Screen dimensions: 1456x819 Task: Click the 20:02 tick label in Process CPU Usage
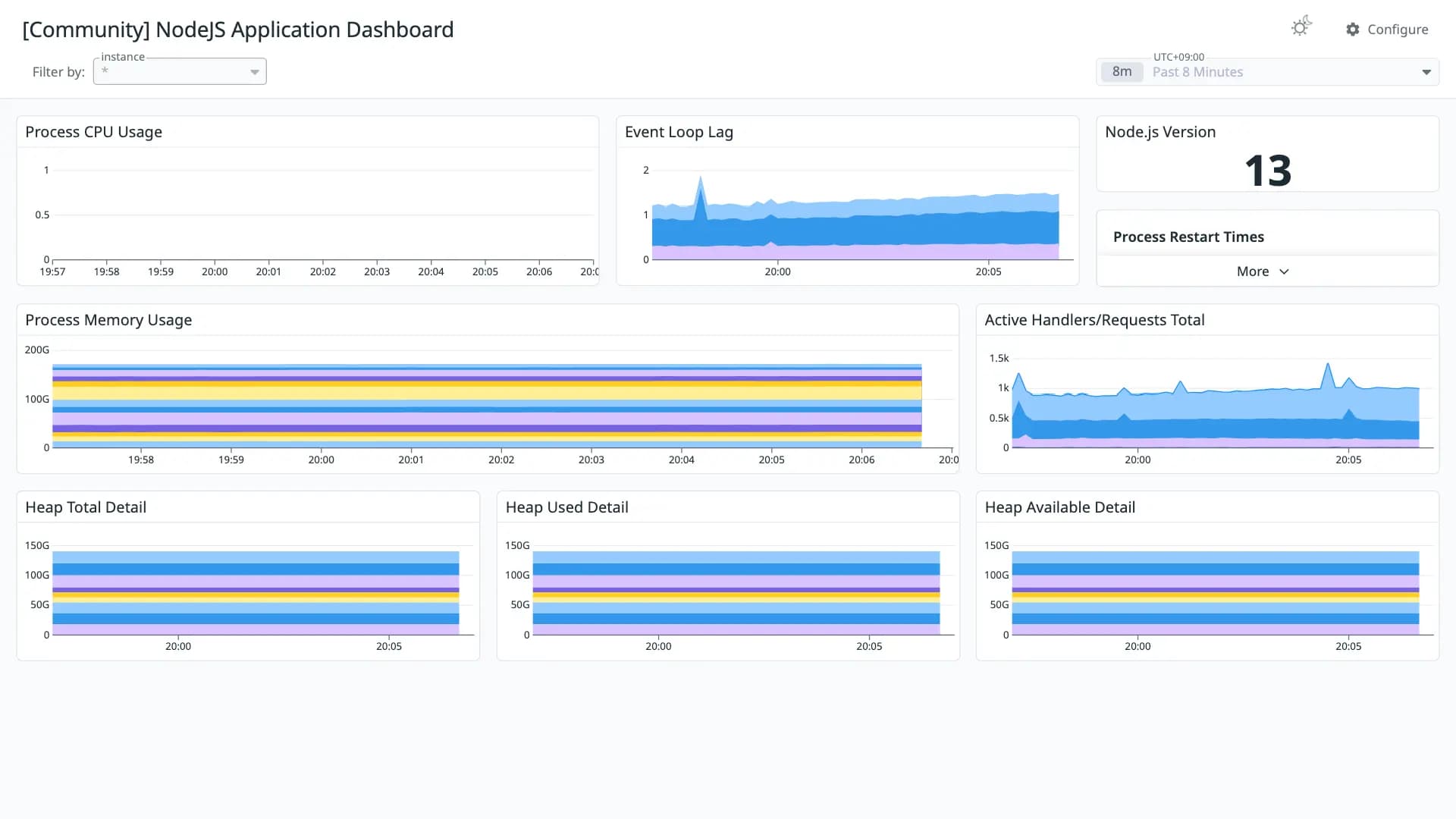(322, 271)
